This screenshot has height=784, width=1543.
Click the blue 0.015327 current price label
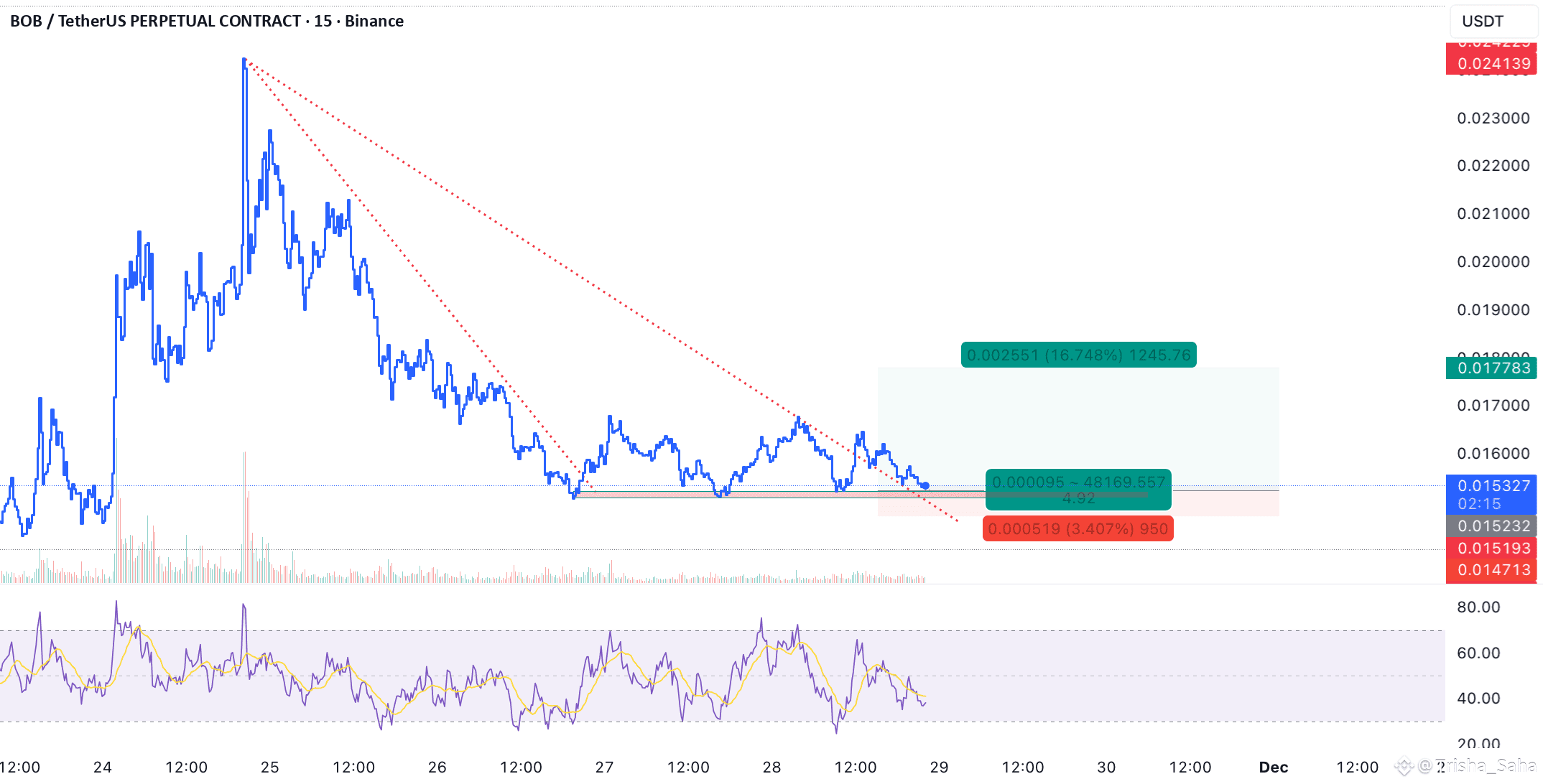[1493, 486]
